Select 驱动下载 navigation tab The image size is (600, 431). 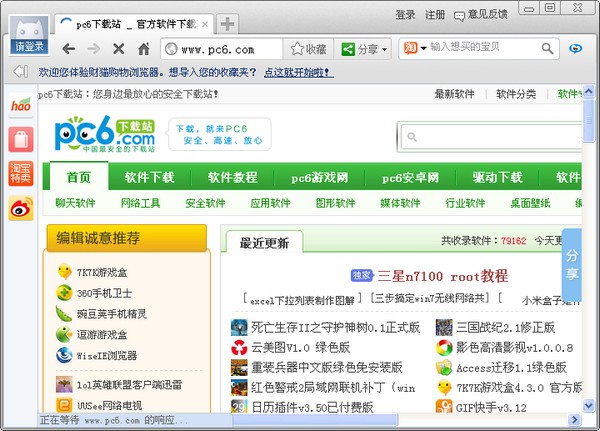(497, 177)
